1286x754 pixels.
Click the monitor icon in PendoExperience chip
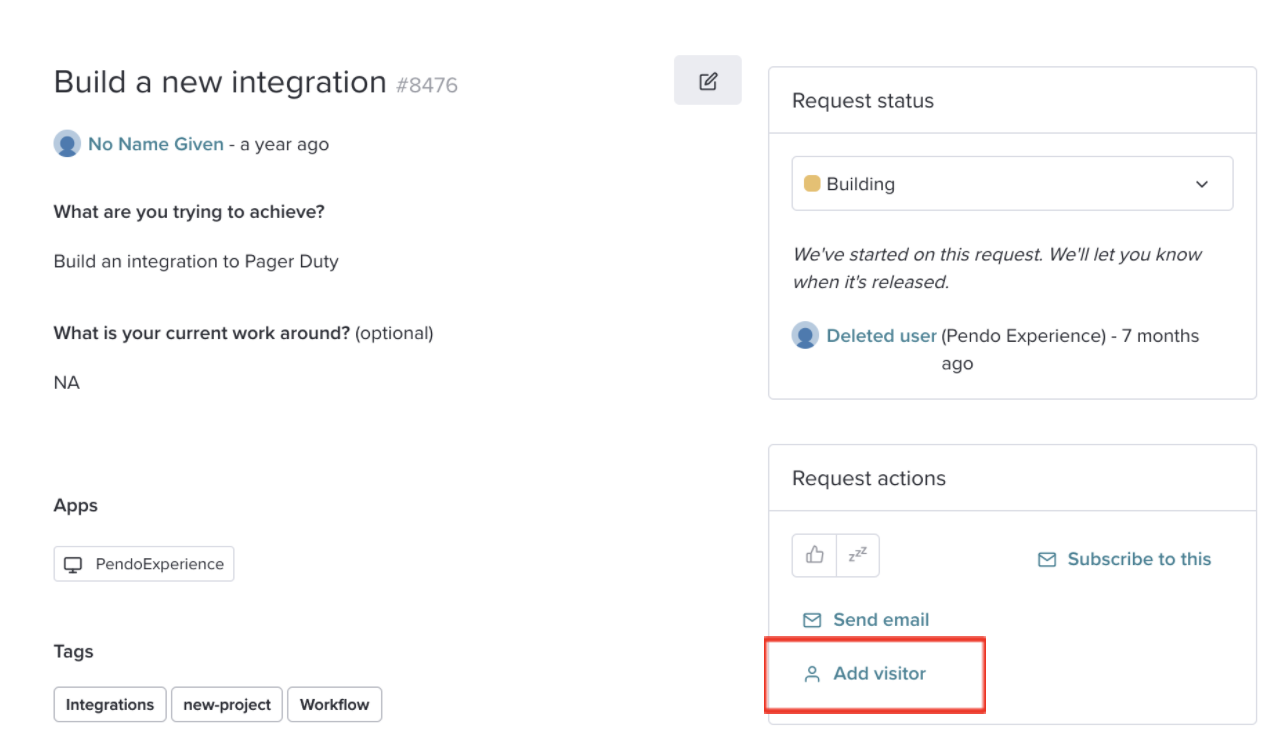point(73,565)
